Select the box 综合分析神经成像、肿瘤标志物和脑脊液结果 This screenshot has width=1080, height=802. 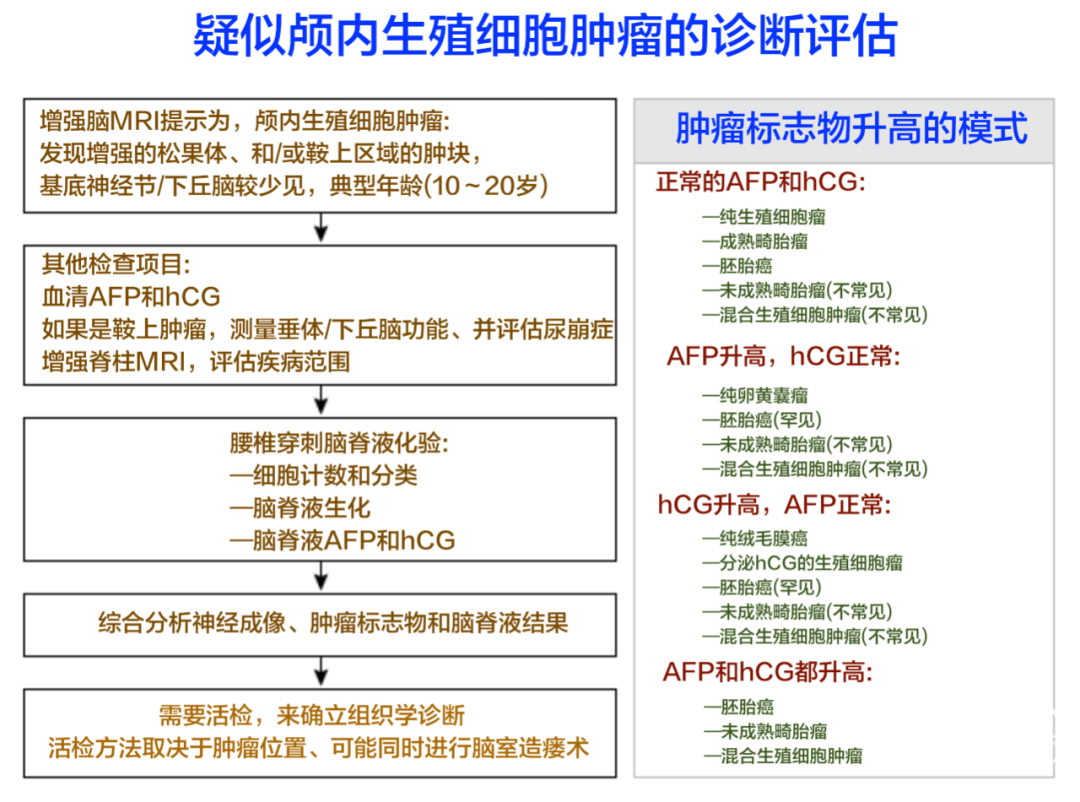click(320, 624)
